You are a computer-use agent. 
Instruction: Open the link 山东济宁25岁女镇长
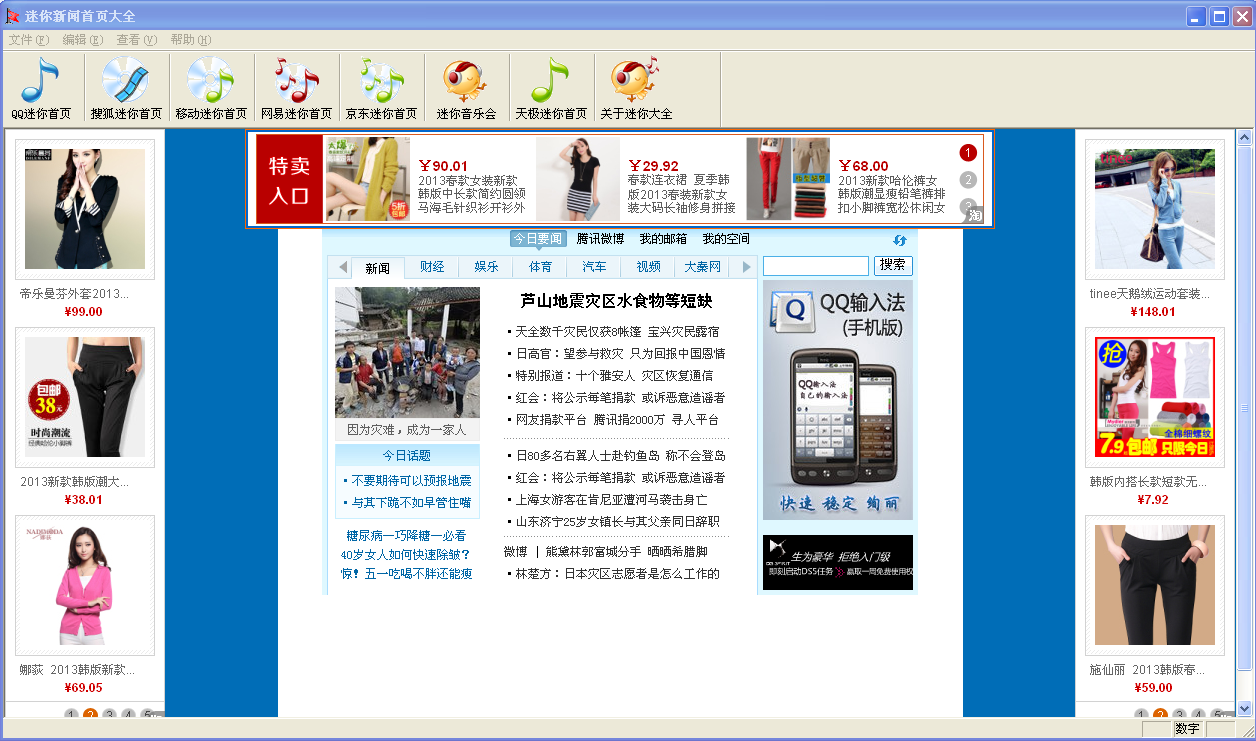[x=575, y=521]
